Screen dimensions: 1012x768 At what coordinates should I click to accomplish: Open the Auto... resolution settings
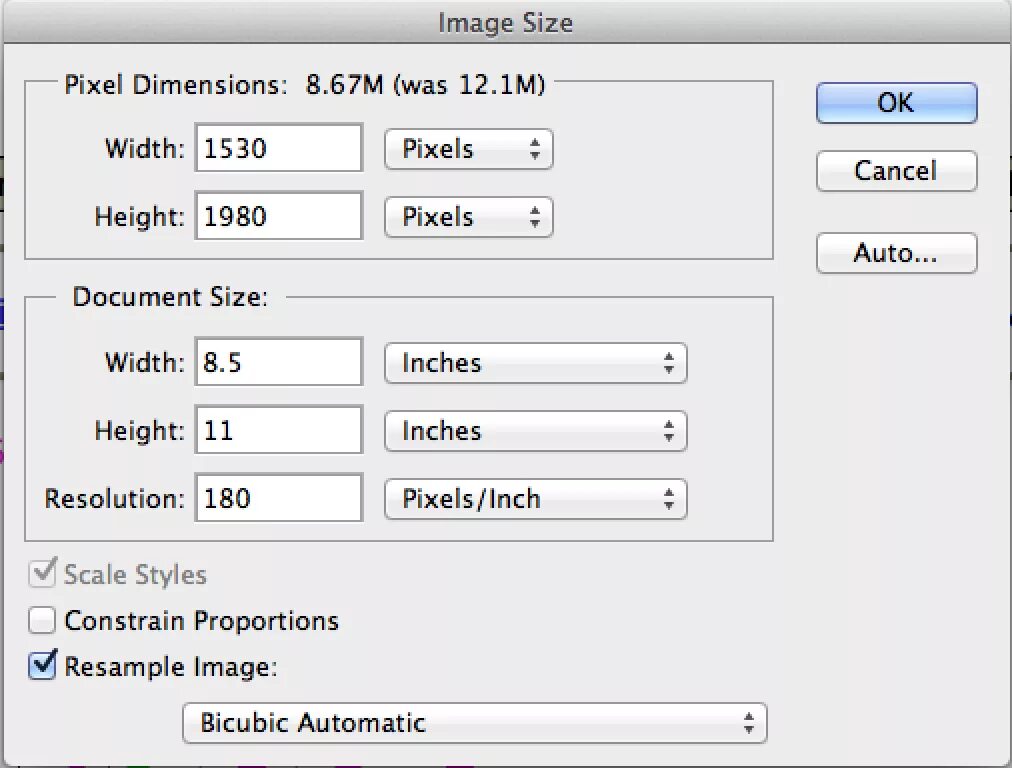pos(896,253)
